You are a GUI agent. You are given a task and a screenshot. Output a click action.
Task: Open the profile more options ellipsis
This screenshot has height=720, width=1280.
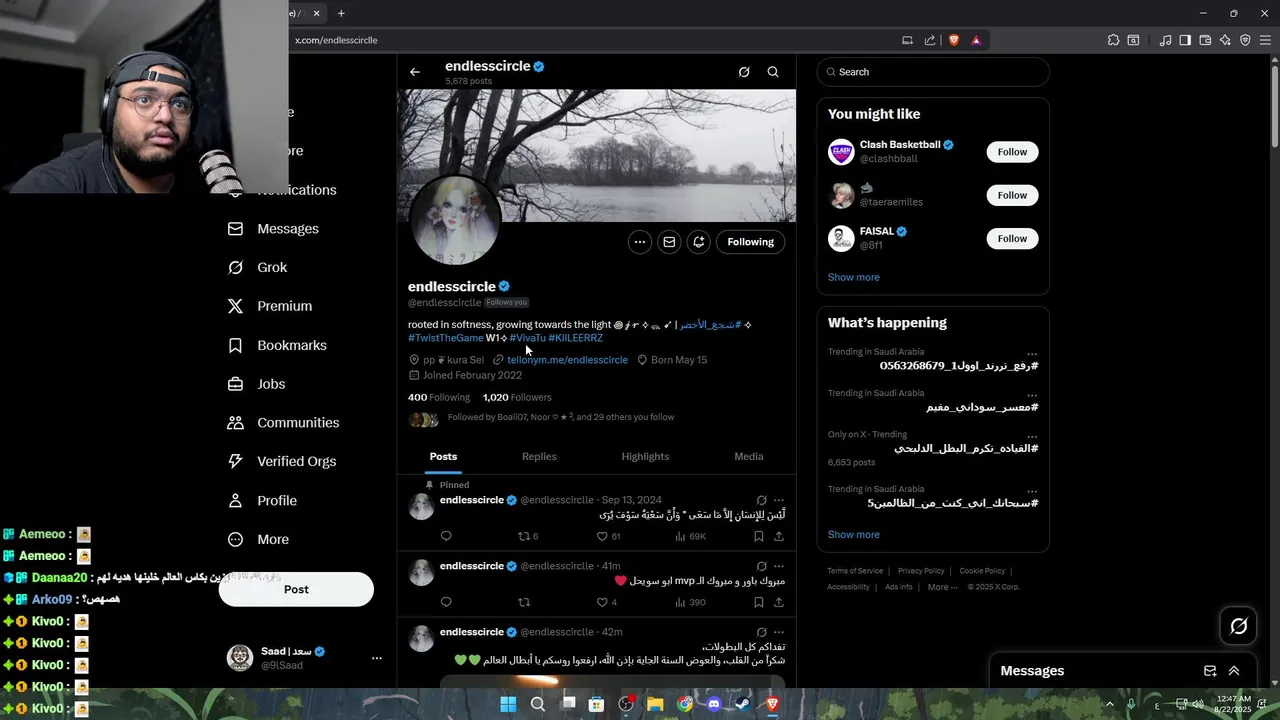(x=639, y=242)
